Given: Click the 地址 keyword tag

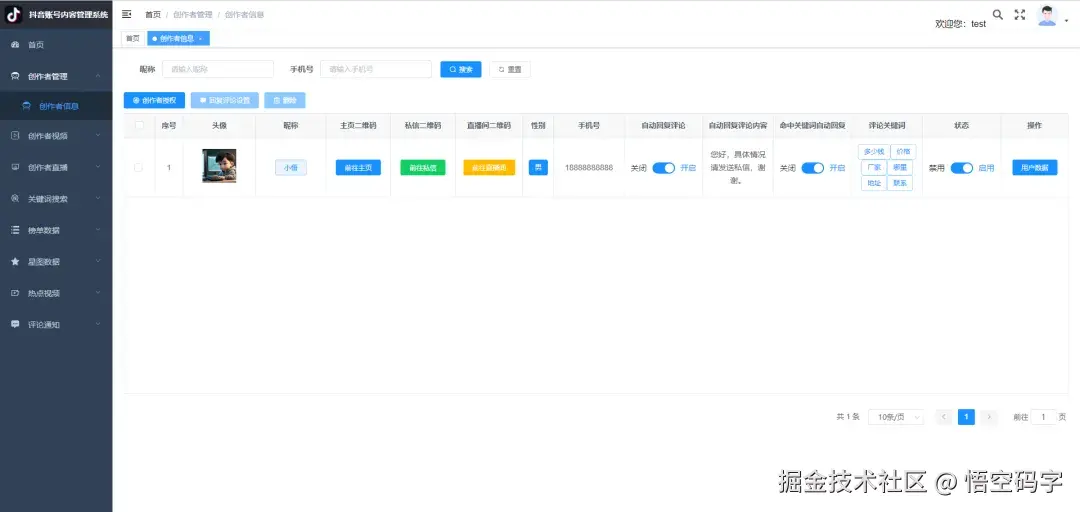Looking at the screenshot, I should coord(873,183).
